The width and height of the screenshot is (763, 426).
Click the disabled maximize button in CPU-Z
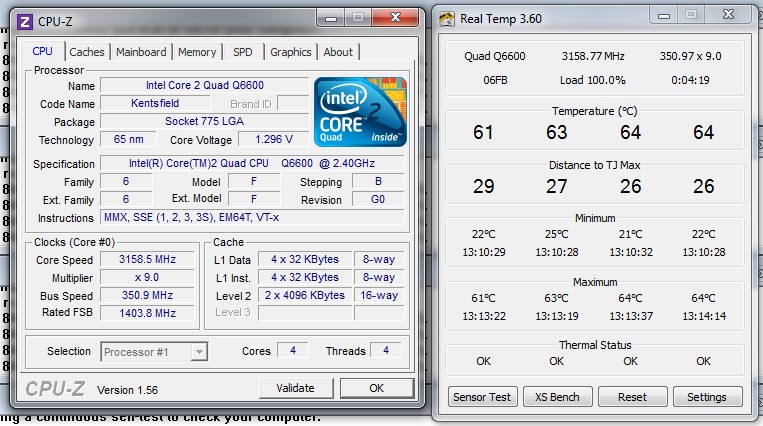[358, 18]
